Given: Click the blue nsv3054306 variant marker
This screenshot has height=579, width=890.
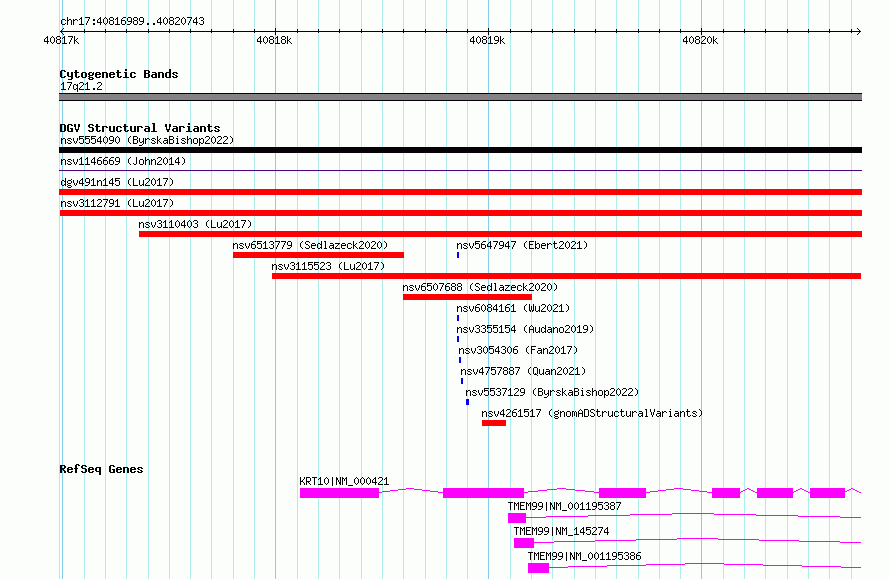Looking at the screenshot, I should [460, 360].
